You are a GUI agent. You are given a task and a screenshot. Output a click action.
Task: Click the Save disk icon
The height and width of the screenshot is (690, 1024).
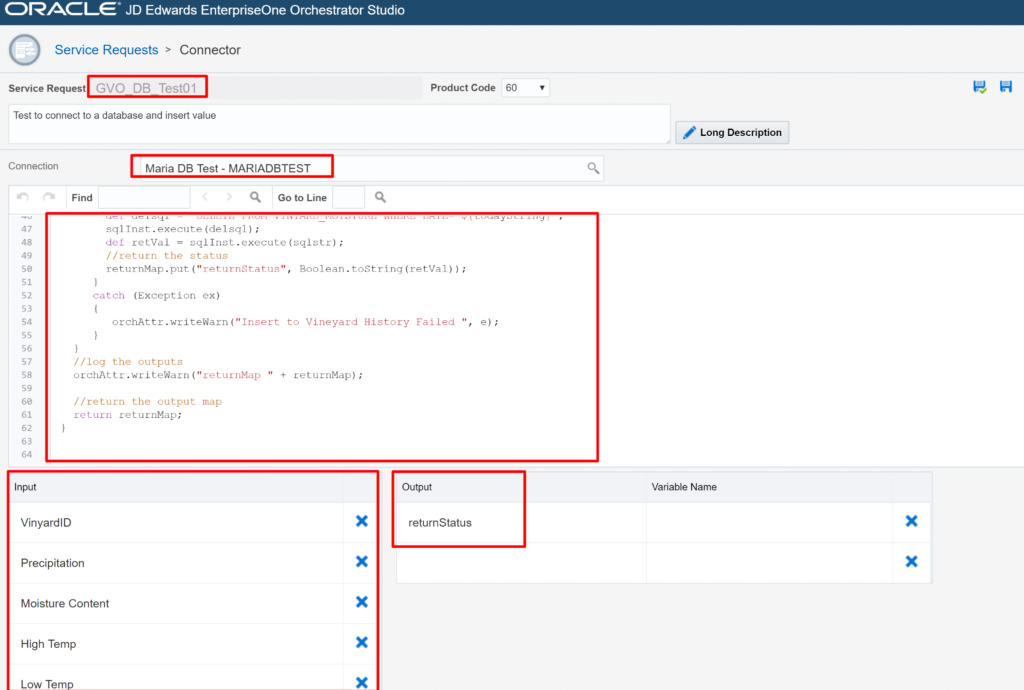(x=1006, y=87)
